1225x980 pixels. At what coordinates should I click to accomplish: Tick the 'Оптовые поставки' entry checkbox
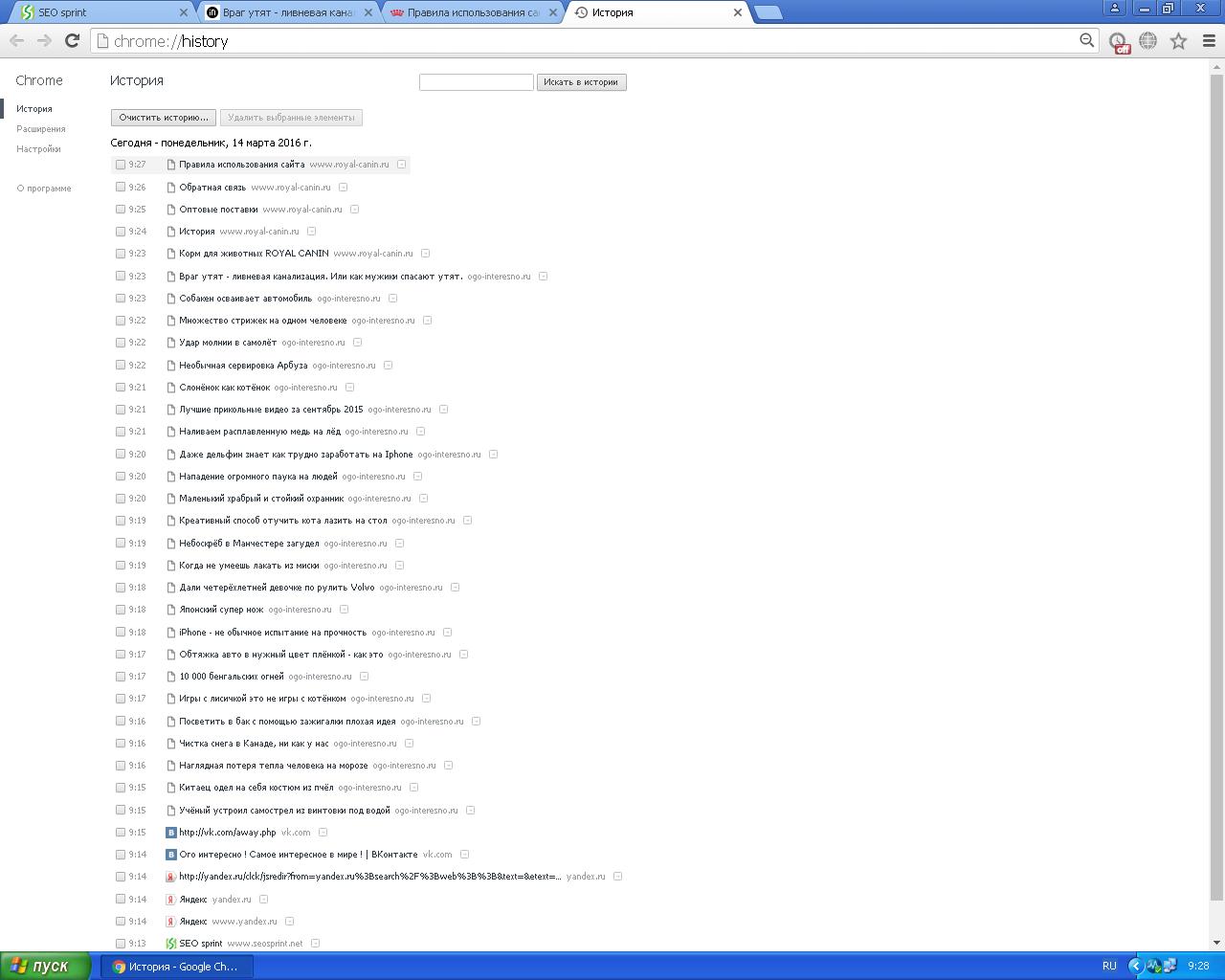[x=121, y=210]
